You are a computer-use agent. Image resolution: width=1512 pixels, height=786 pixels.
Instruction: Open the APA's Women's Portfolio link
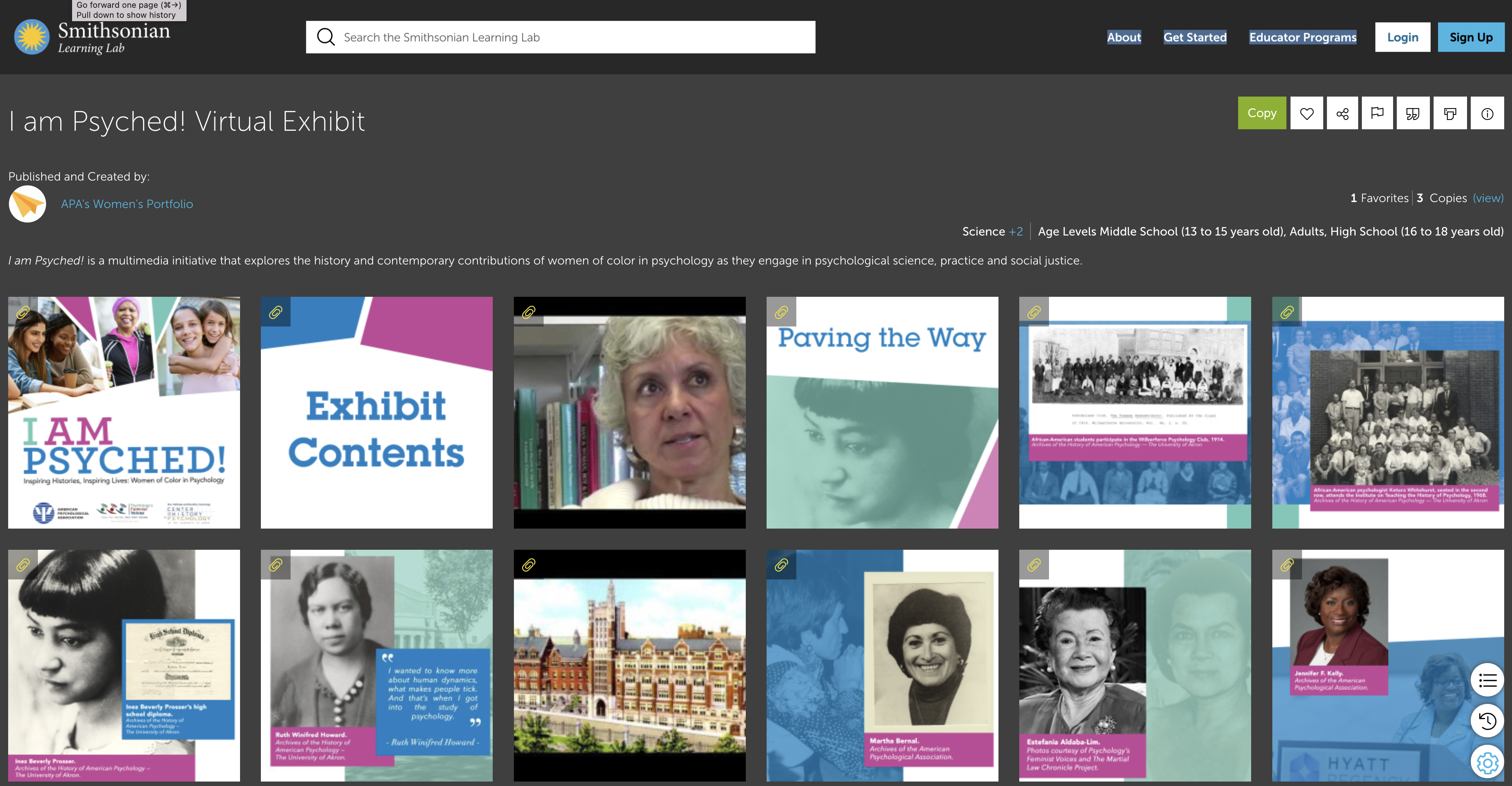click(127, 204)
